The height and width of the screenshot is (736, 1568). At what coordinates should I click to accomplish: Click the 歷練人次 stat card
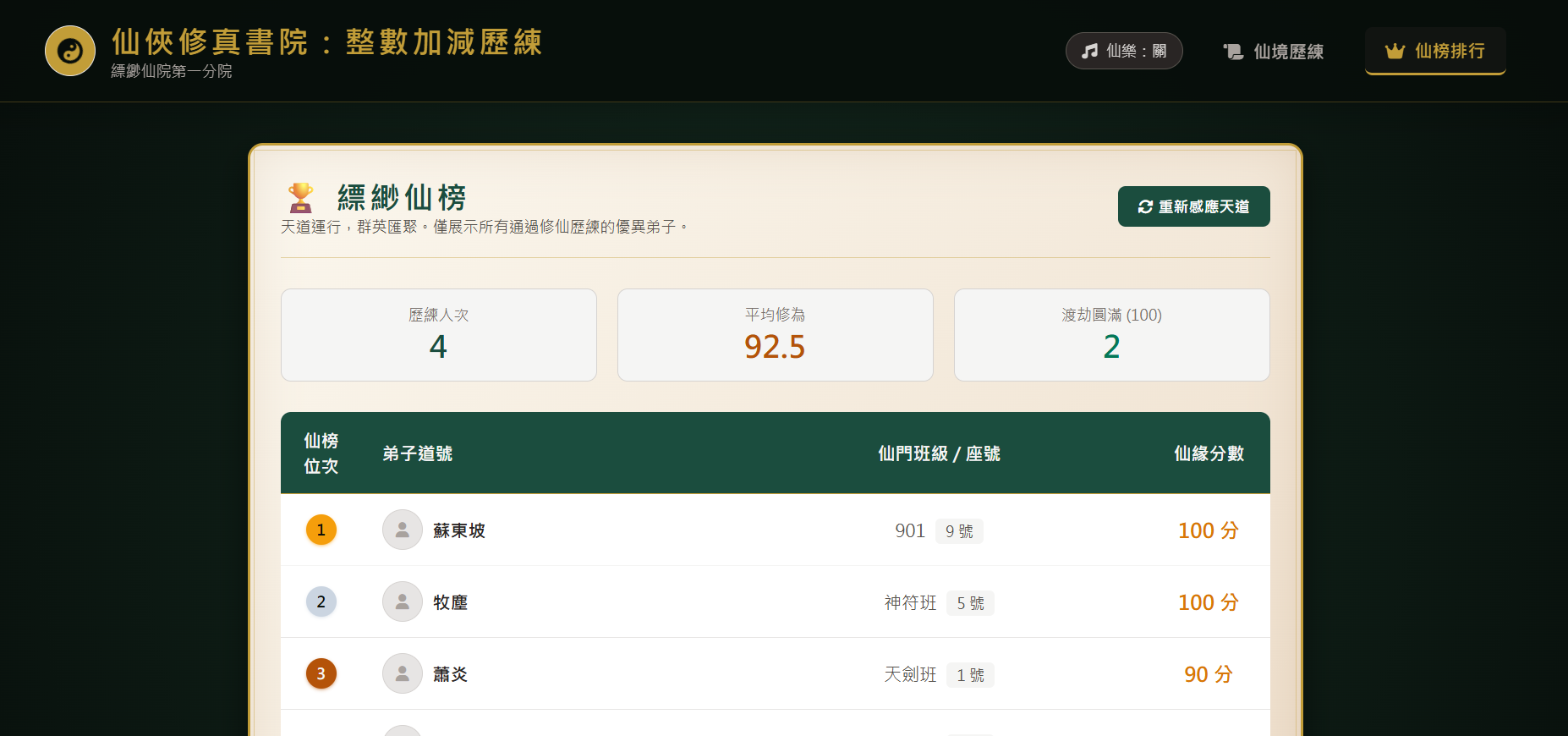439,335
